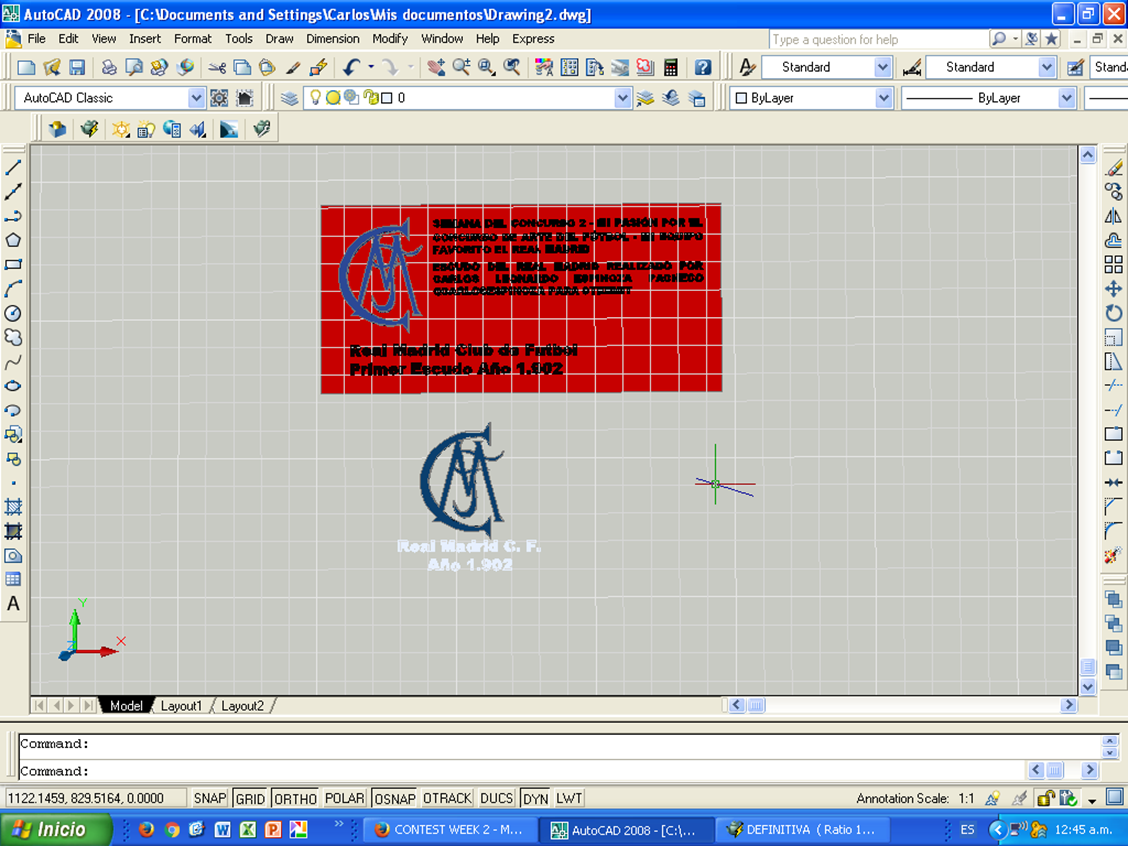Click the vertical scrollbar down arrow

1088,687
